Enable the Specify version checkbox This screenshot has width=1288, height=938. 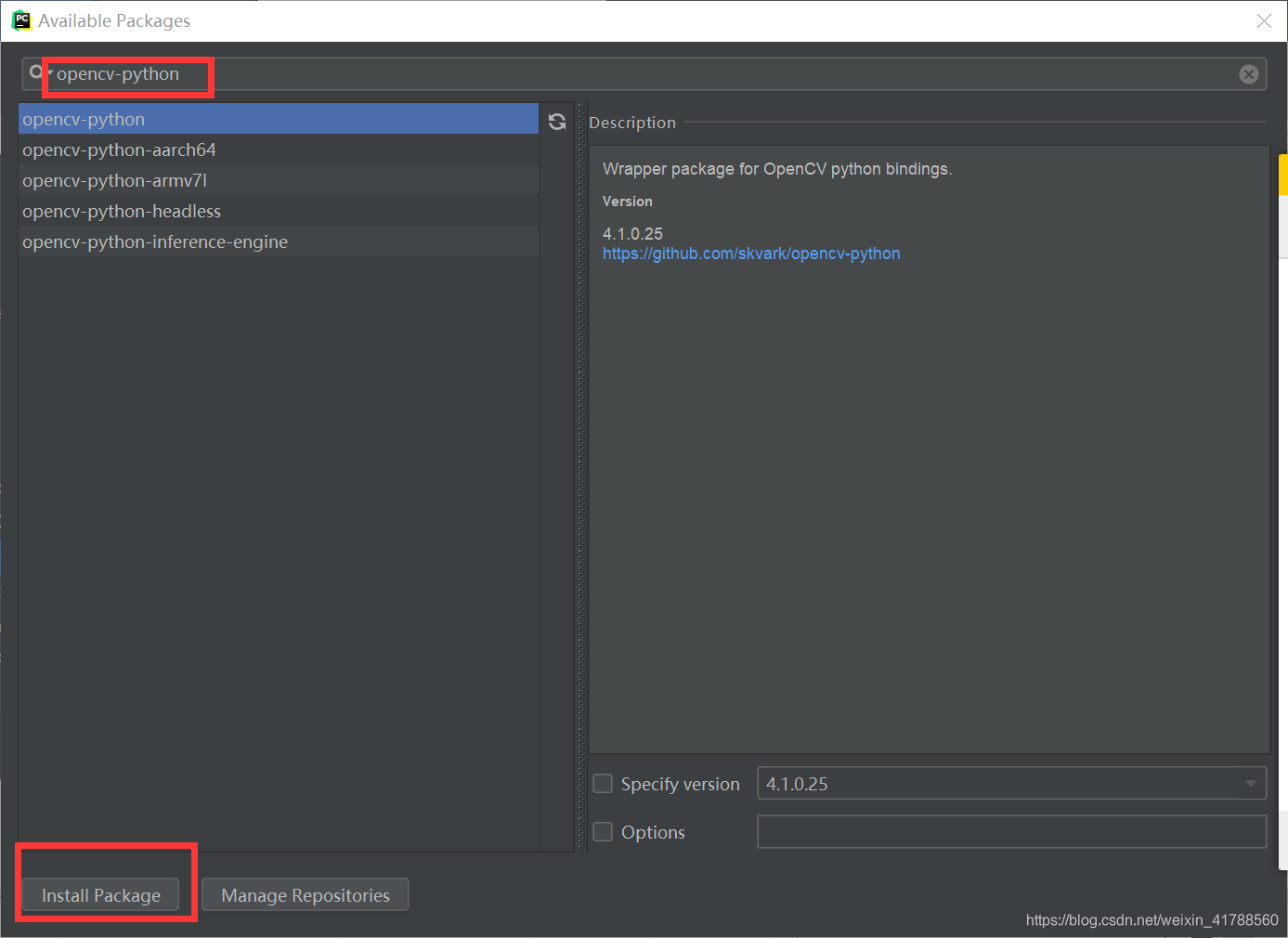(603, 784)
